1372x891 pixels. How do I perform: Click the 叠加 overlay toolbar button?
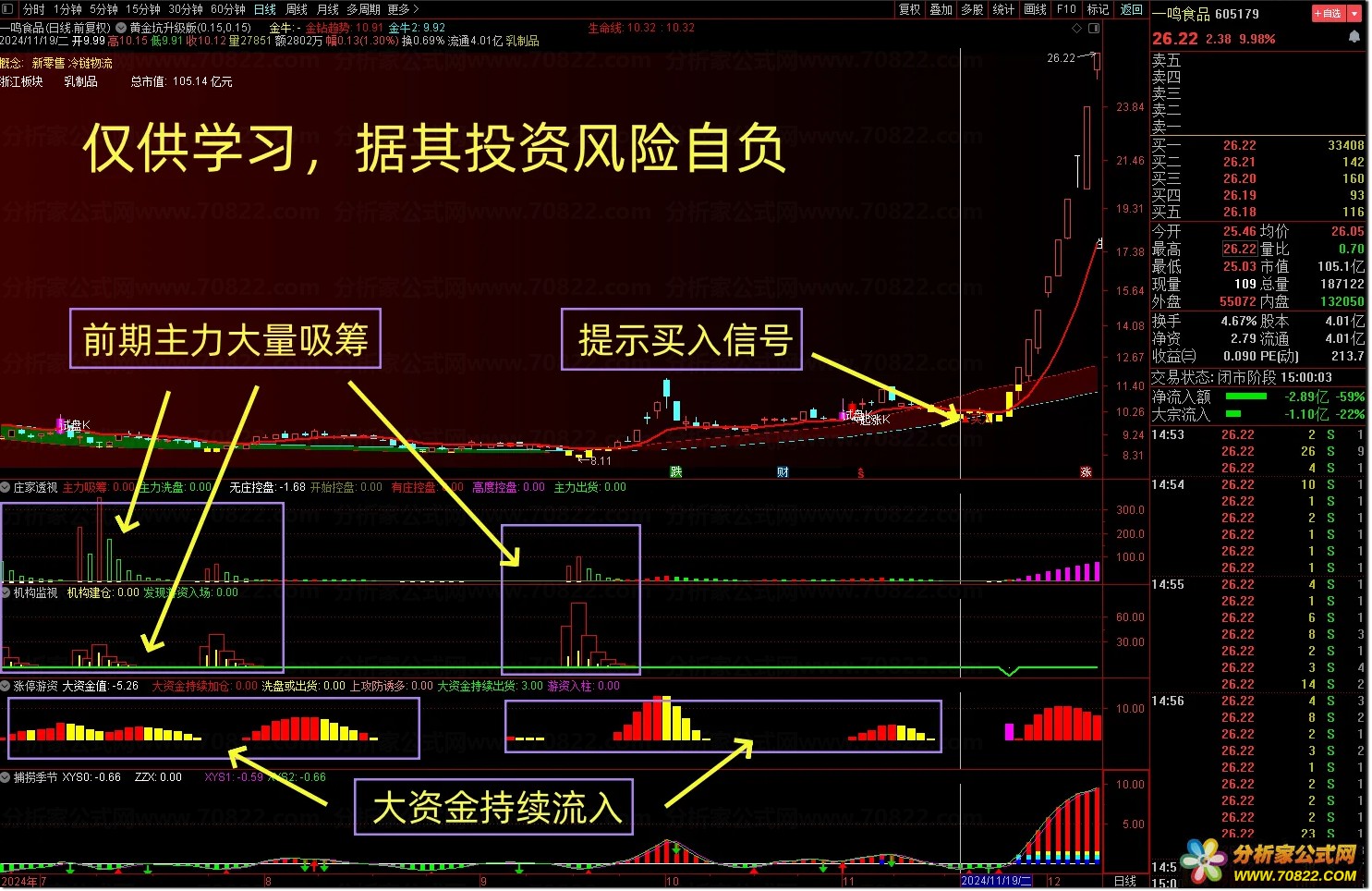pos(941,9)
